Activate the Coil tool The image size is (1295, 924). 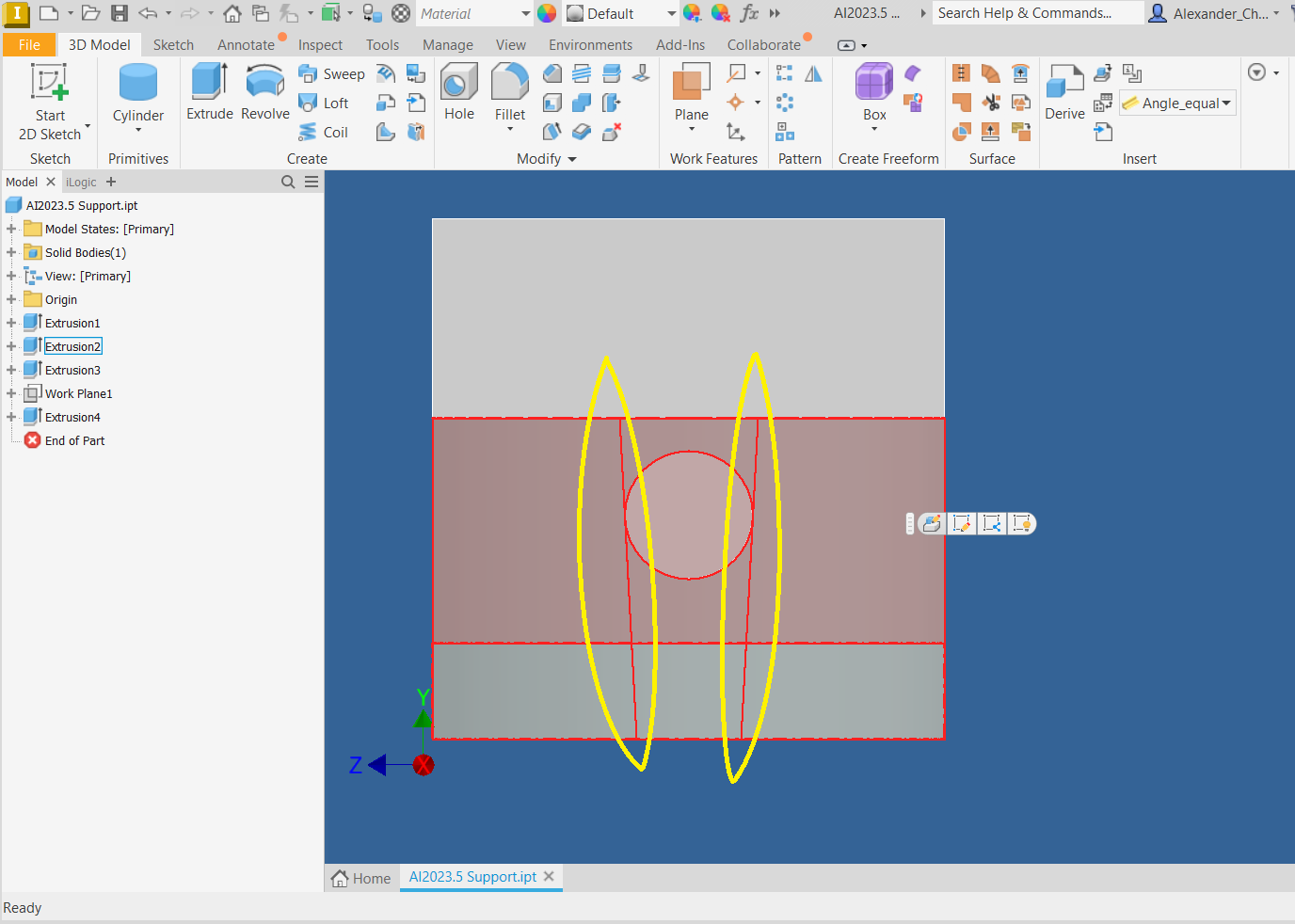[327, 132]
